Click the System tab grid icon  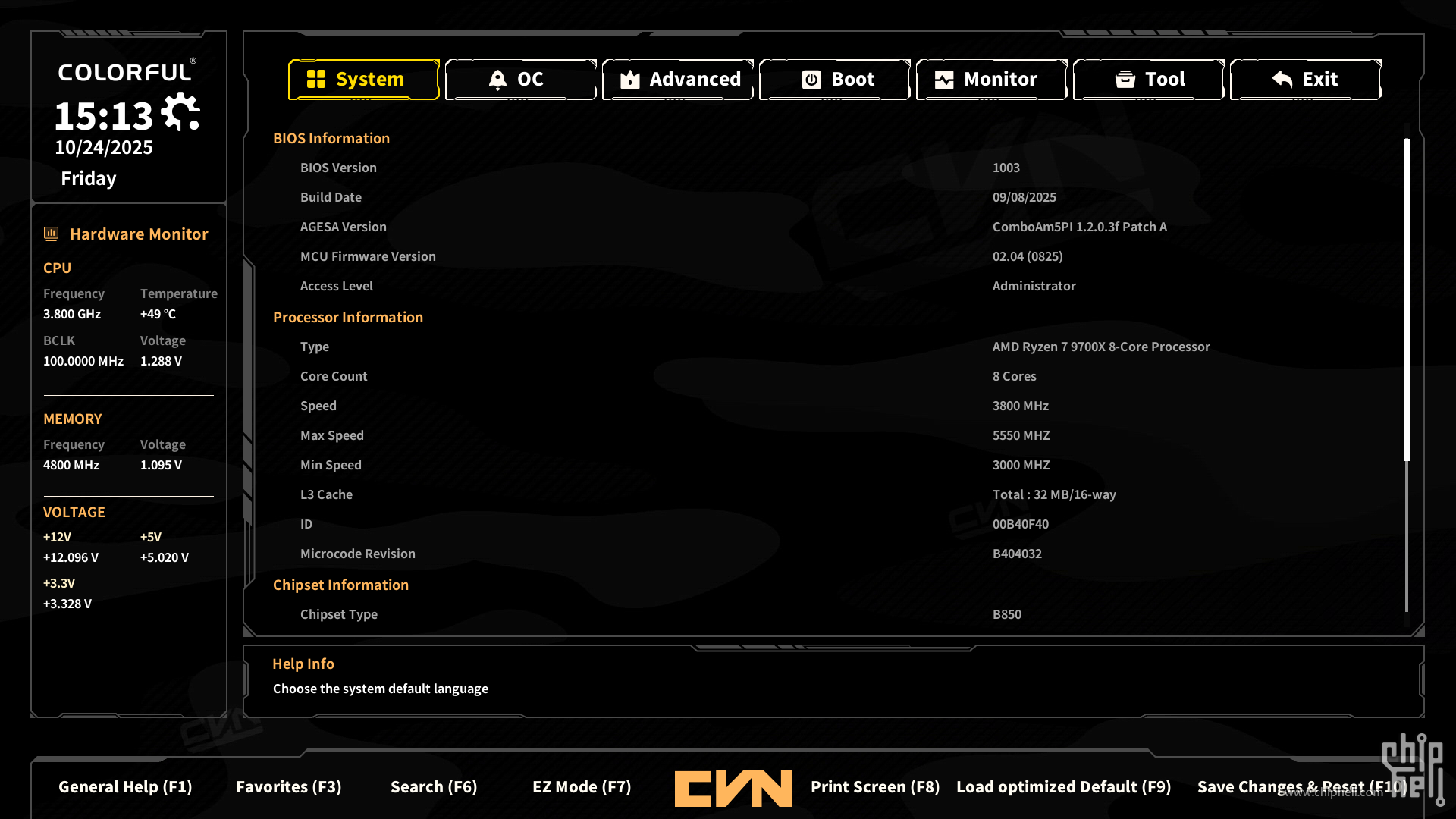point(316,80)
